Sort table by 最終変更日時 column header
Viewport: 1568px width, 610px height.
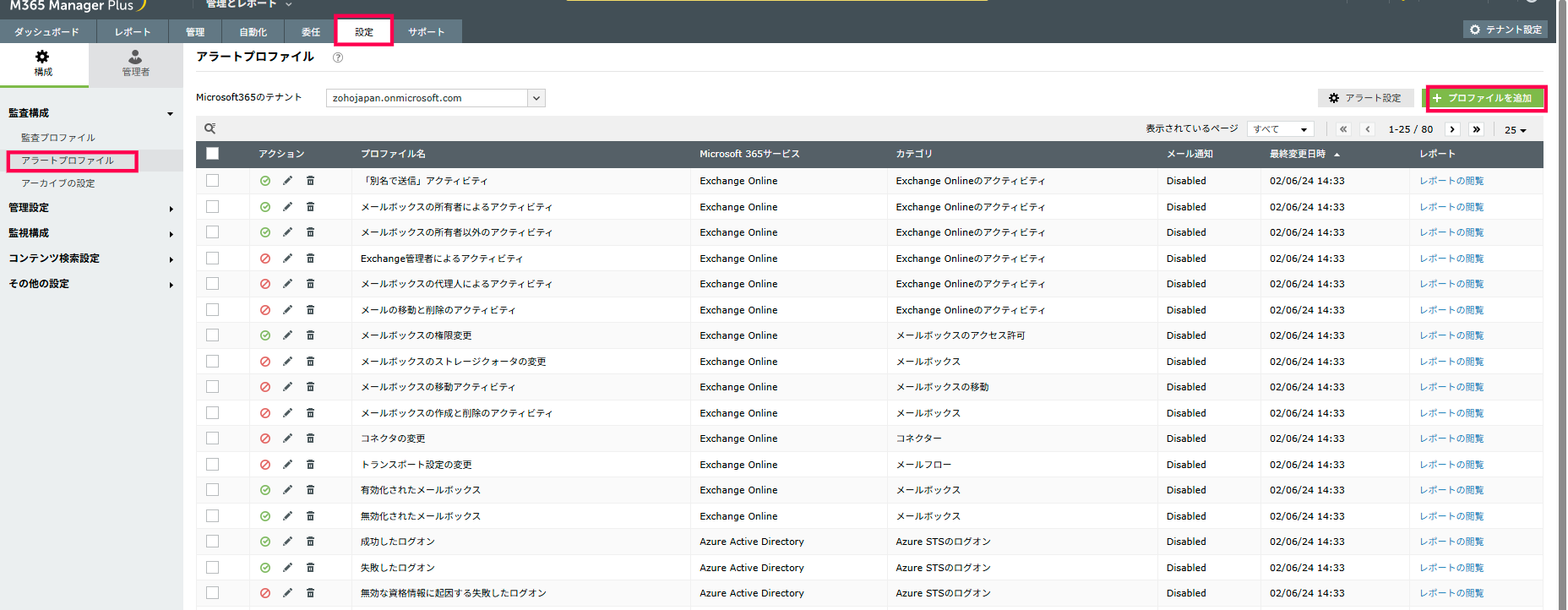[x=1298, y=154]
